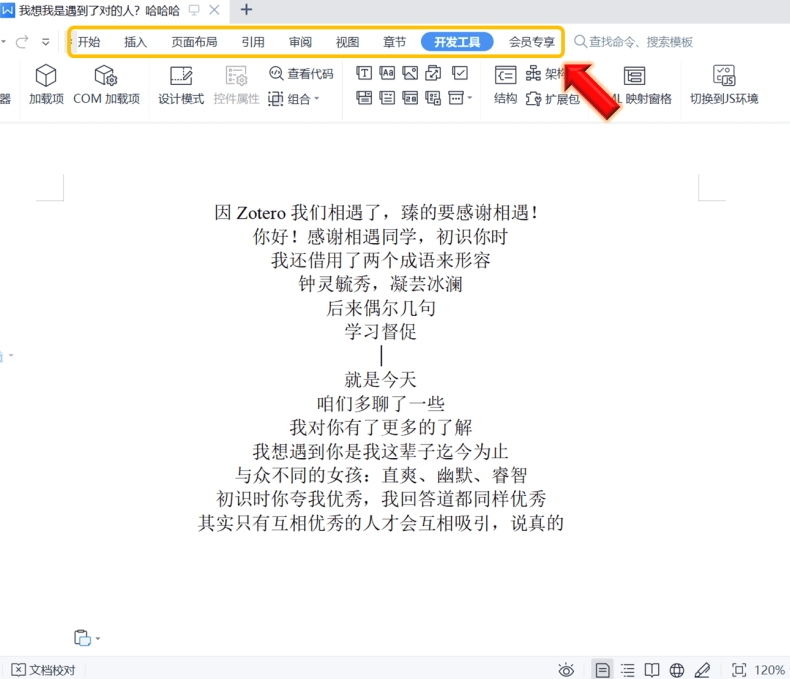
Task: Insert picture content control
Action: pyautogui.click(x=410, y=74)
